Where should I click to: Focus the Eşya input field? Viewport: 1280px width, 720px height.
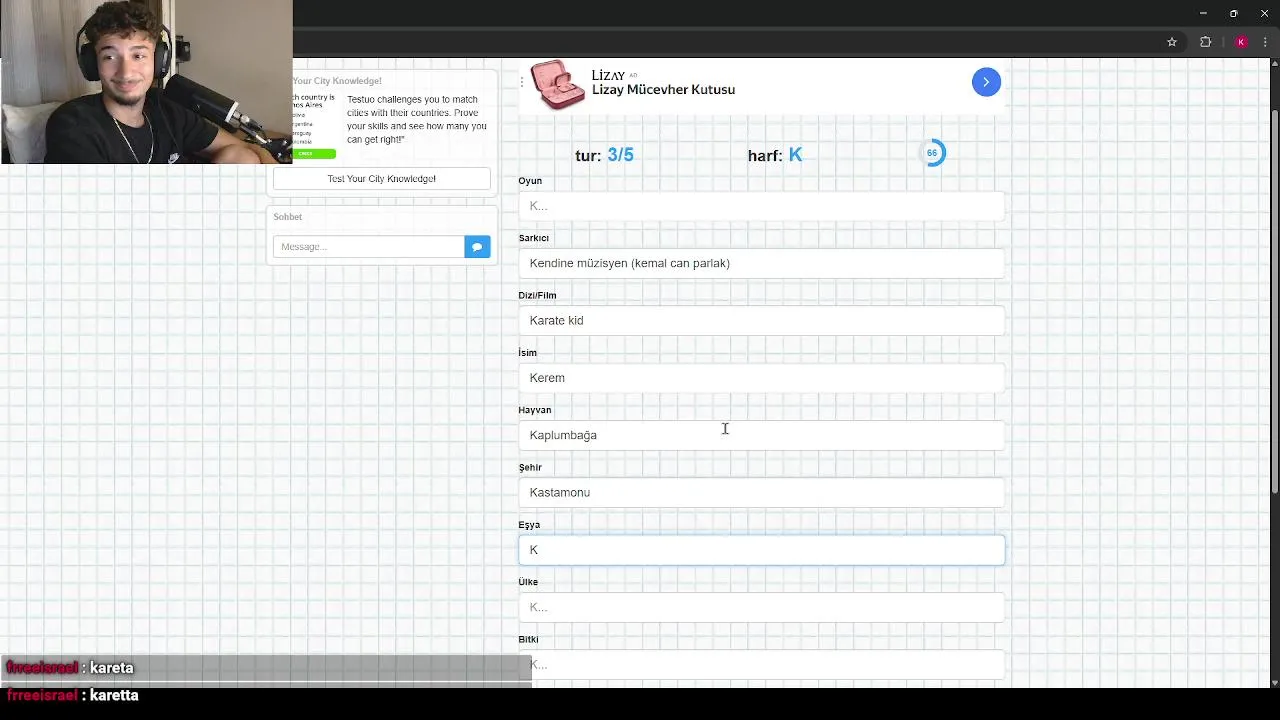761,550
